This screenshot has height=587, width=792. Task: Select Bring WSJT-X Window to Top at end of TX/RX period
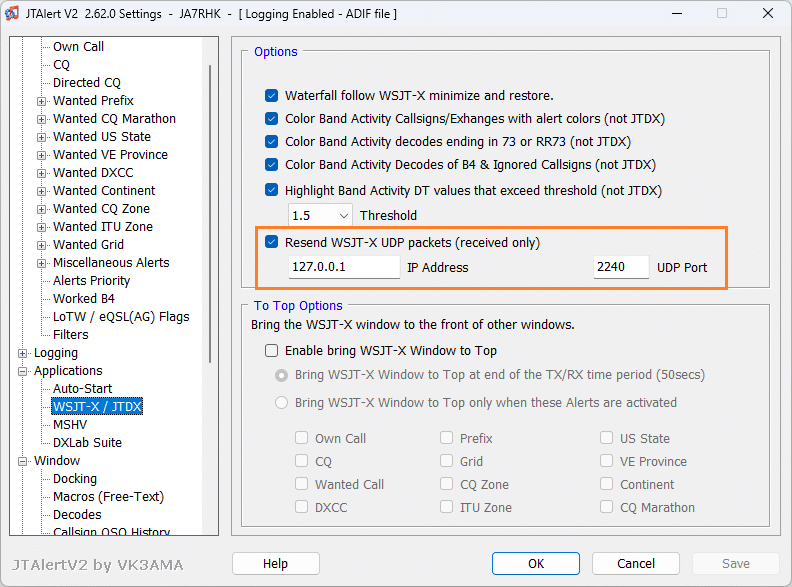[281, 375]
